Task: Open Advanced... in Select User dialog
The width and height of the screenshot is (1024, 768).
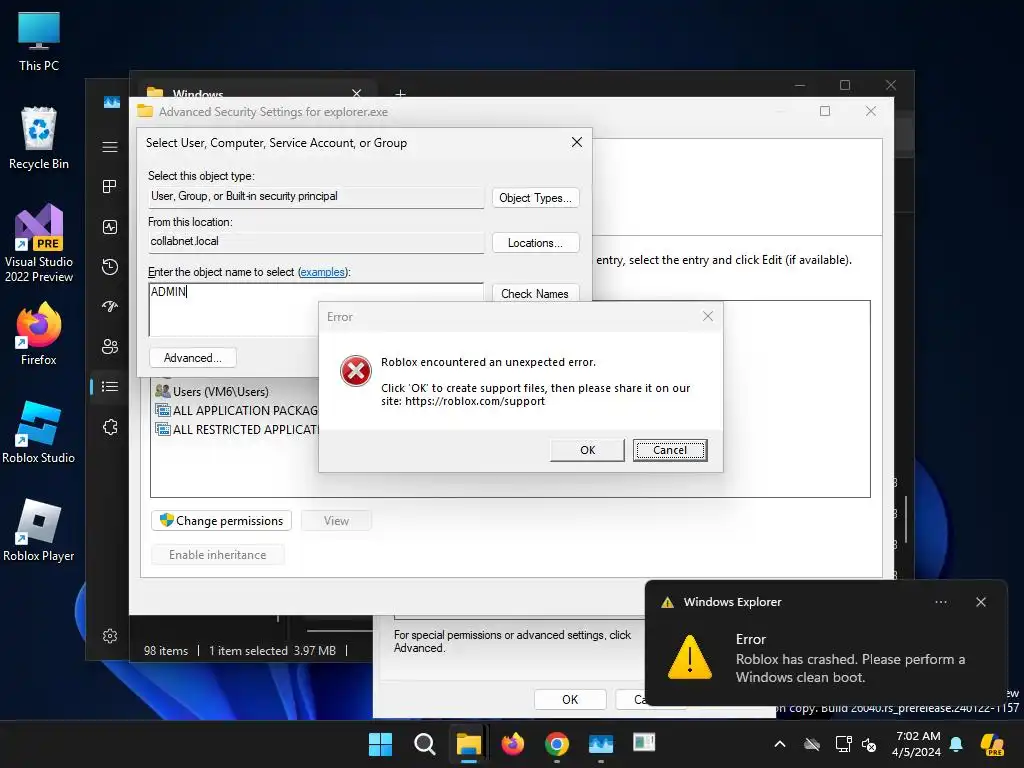Action: 193,358
